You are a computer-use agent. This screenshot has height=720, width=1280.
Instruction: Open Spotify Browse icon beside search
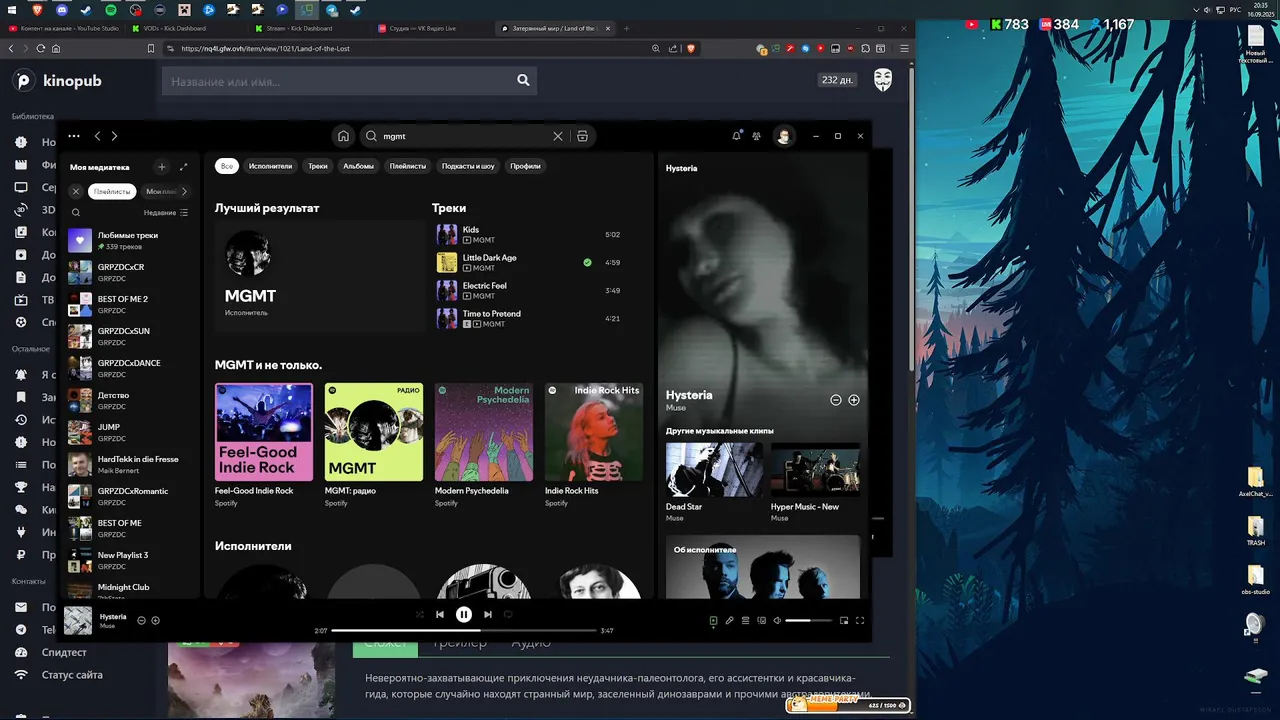pos(582,136)
